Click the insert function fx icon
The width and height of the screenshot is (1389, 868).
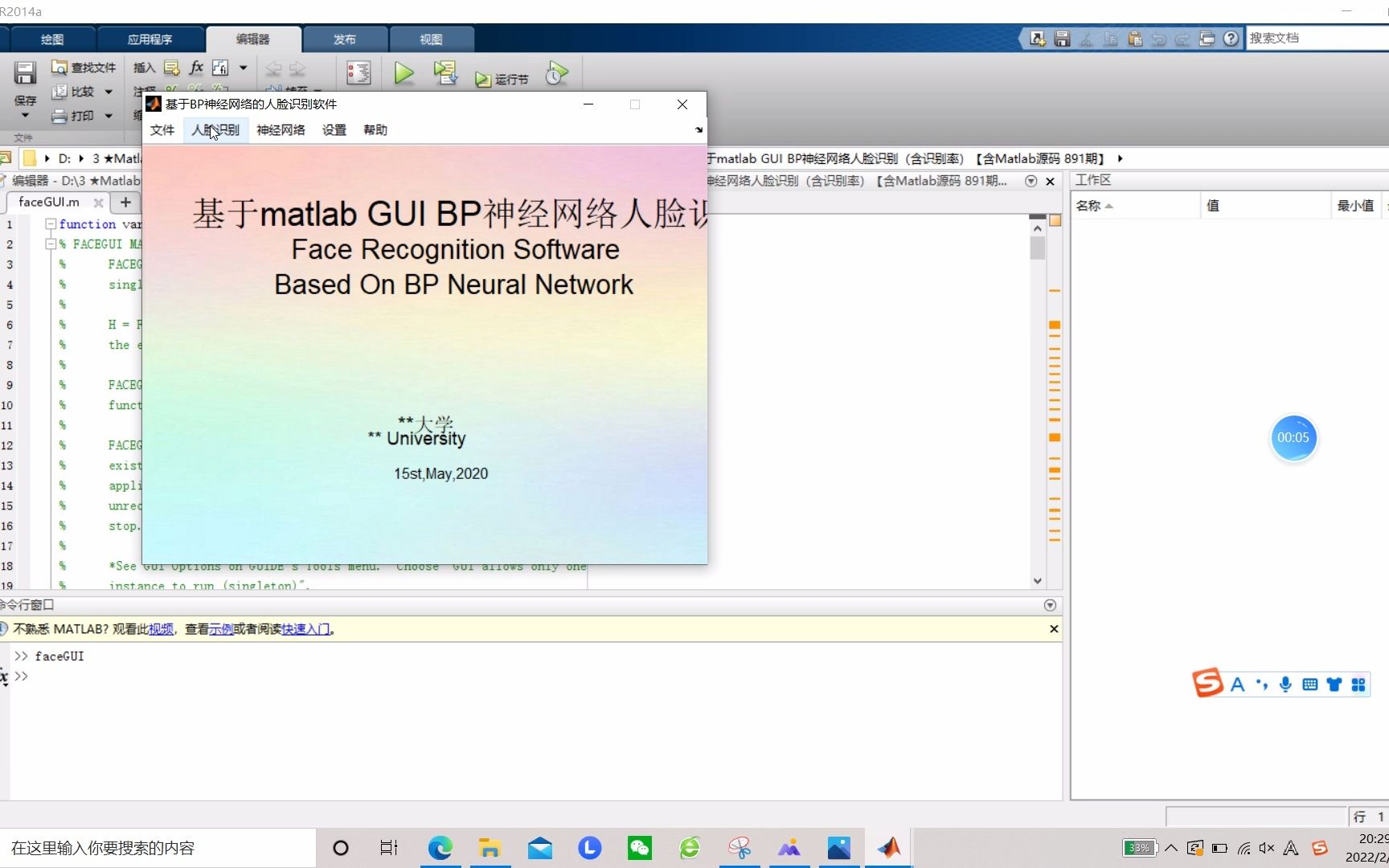196,68
